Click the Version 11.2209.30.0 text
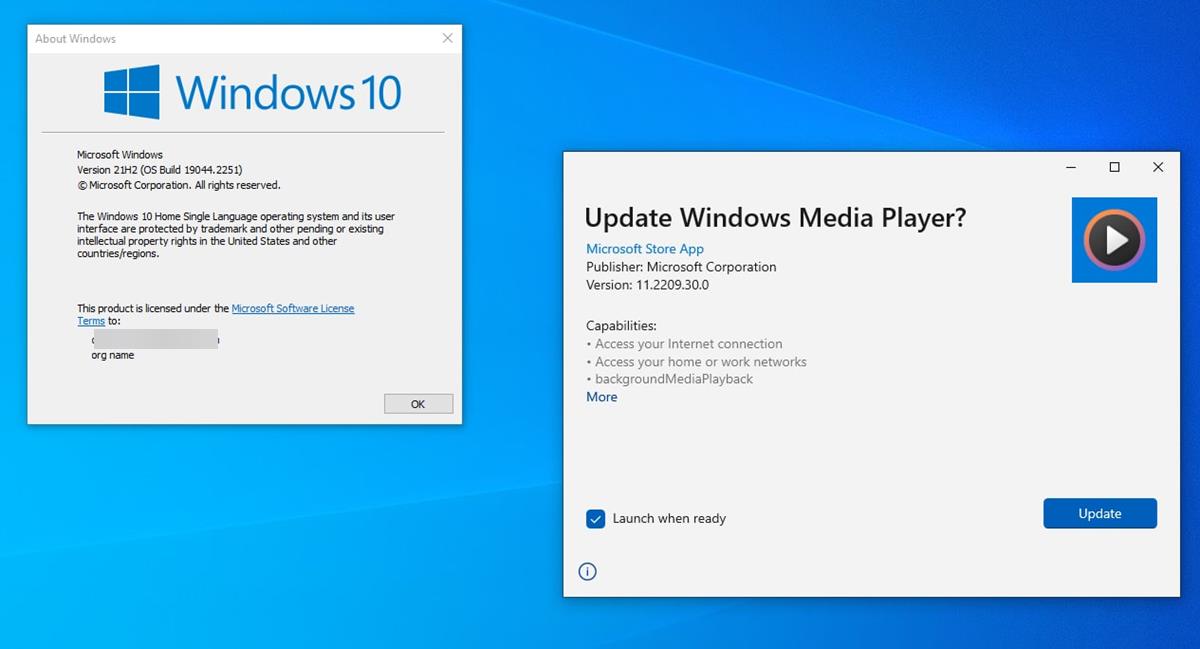1200x649 pixels. coord(650,284)
